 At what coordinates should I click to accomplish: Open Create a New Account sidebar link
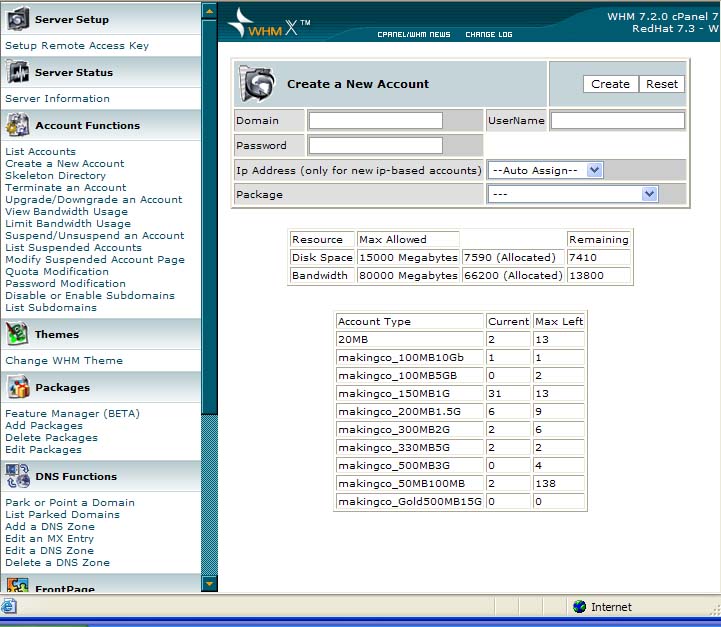tap(65, 163)
